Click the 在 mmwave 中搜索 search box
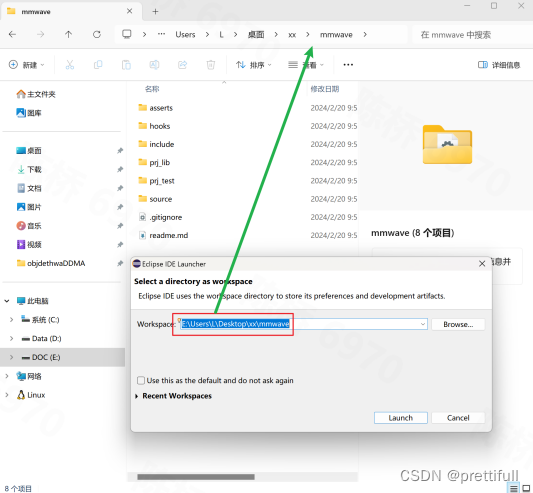 472,35
